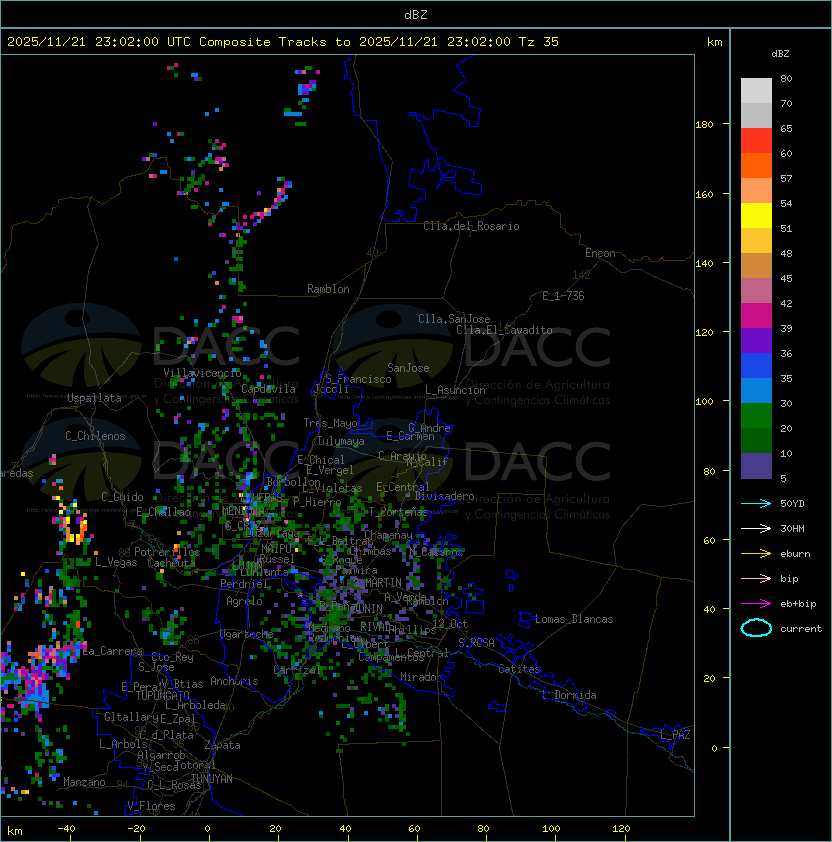Click the 'Catitas' map label
This screenshot has width=832, height=842.
click(519, 669)
